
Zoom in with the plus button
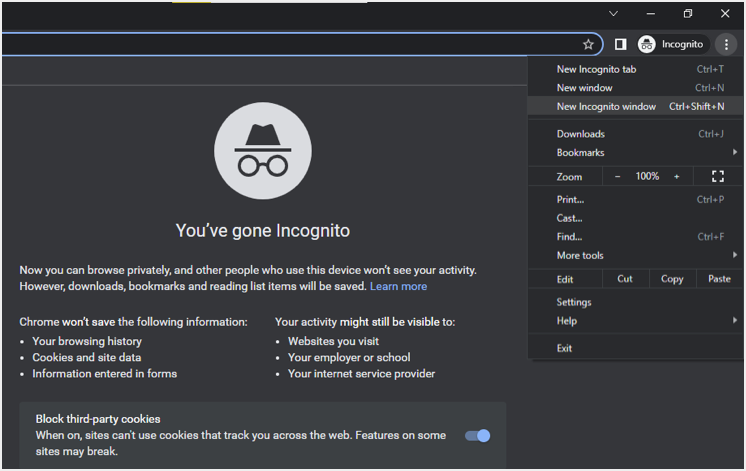tap(676, 176)
